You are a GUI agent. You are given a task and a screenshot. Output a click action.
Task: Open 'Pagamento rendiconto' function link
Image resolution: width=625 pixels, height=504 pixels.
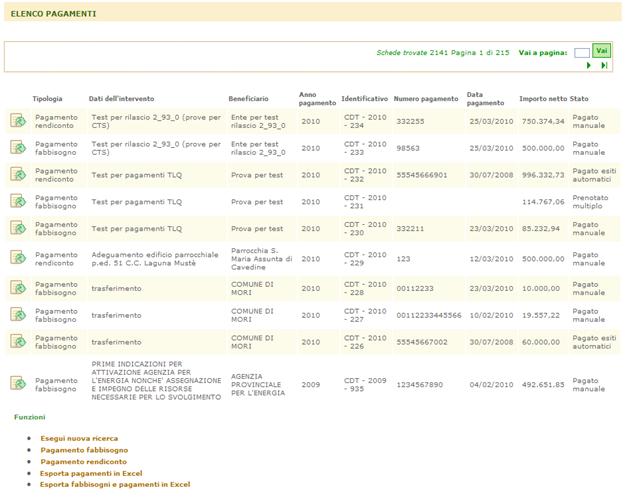pos(84,461)
